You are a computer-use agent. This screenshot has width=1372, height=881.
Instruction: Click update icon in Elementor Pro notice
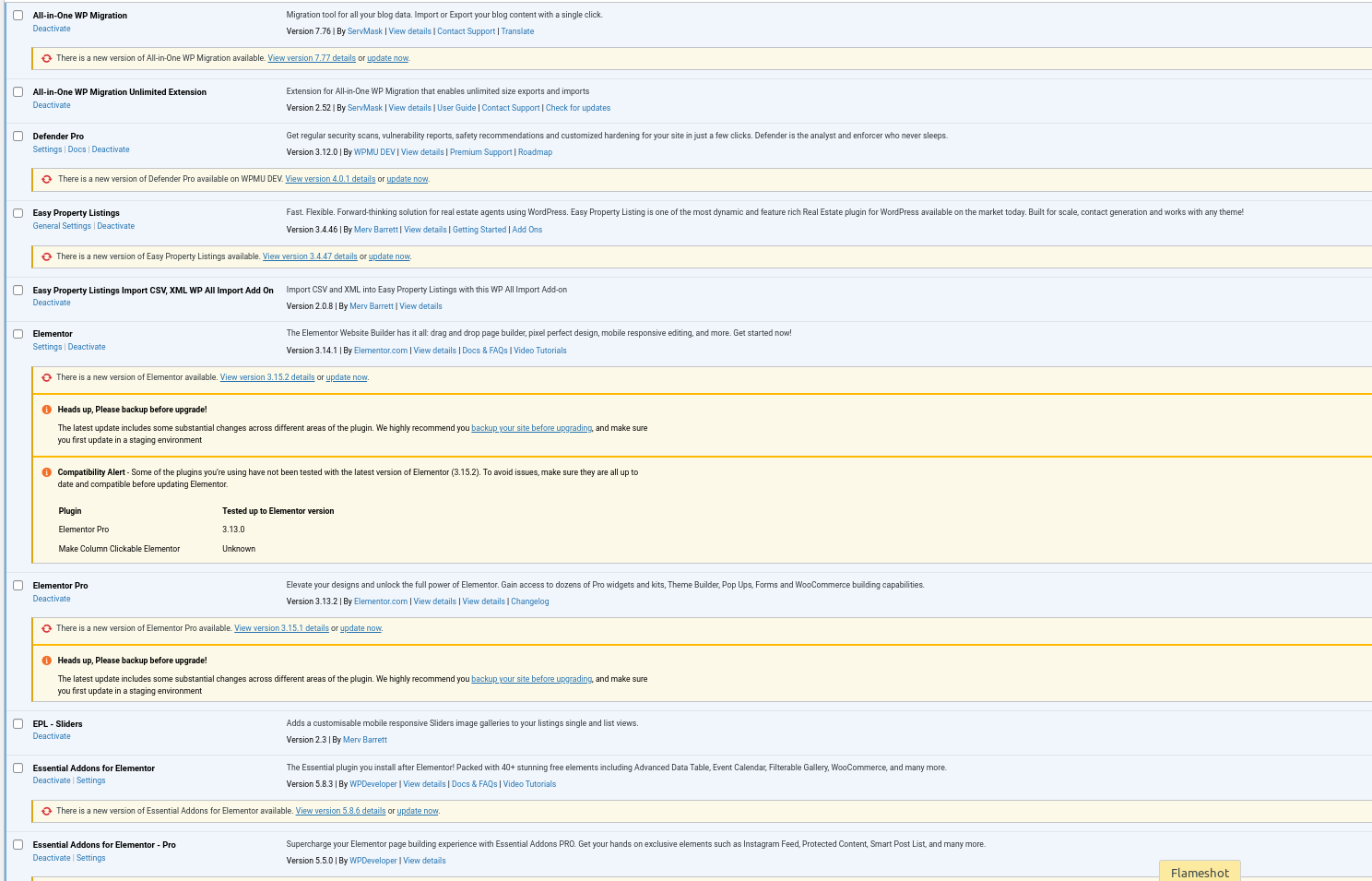46,628
